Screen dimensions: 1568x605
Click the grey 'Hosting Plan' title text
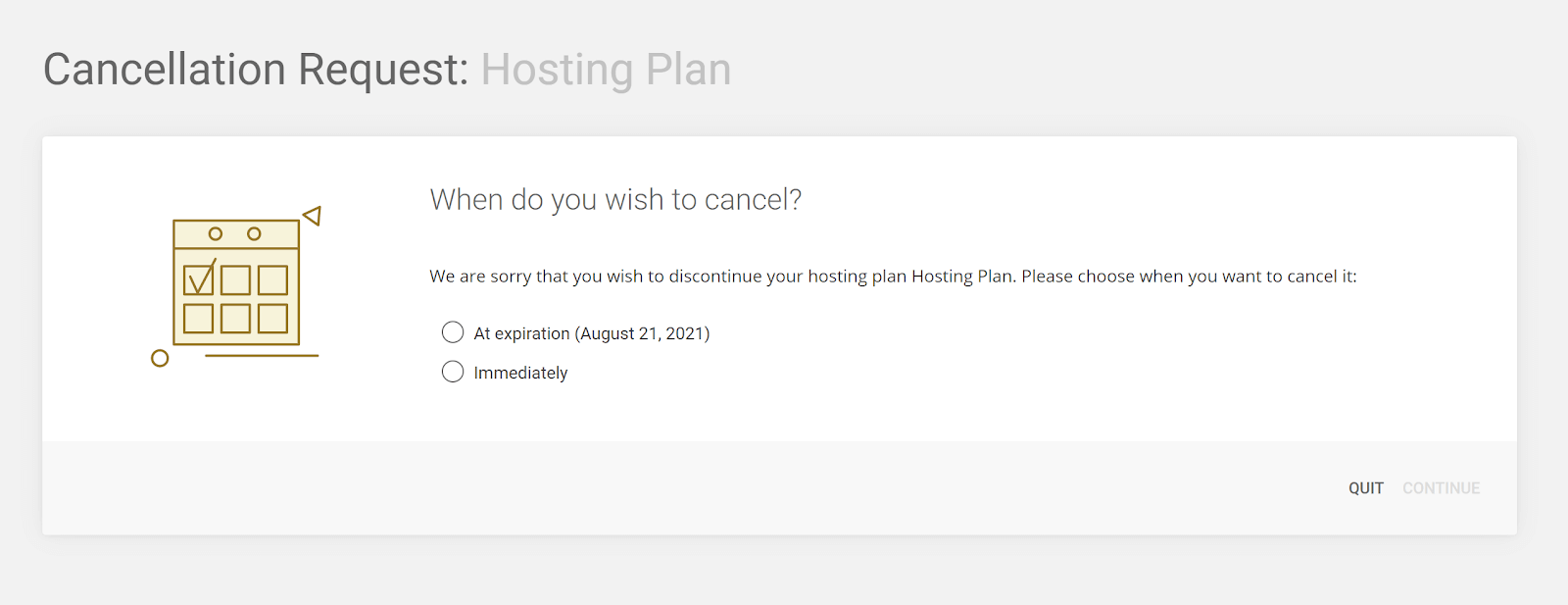click(606, 70)
